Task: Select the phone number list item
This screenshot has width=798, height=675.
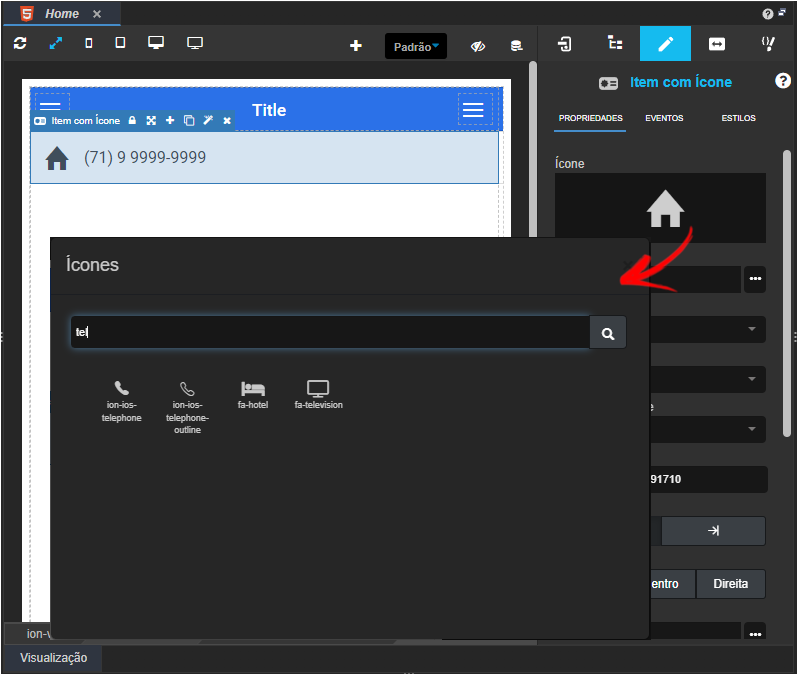Action: 264,158
